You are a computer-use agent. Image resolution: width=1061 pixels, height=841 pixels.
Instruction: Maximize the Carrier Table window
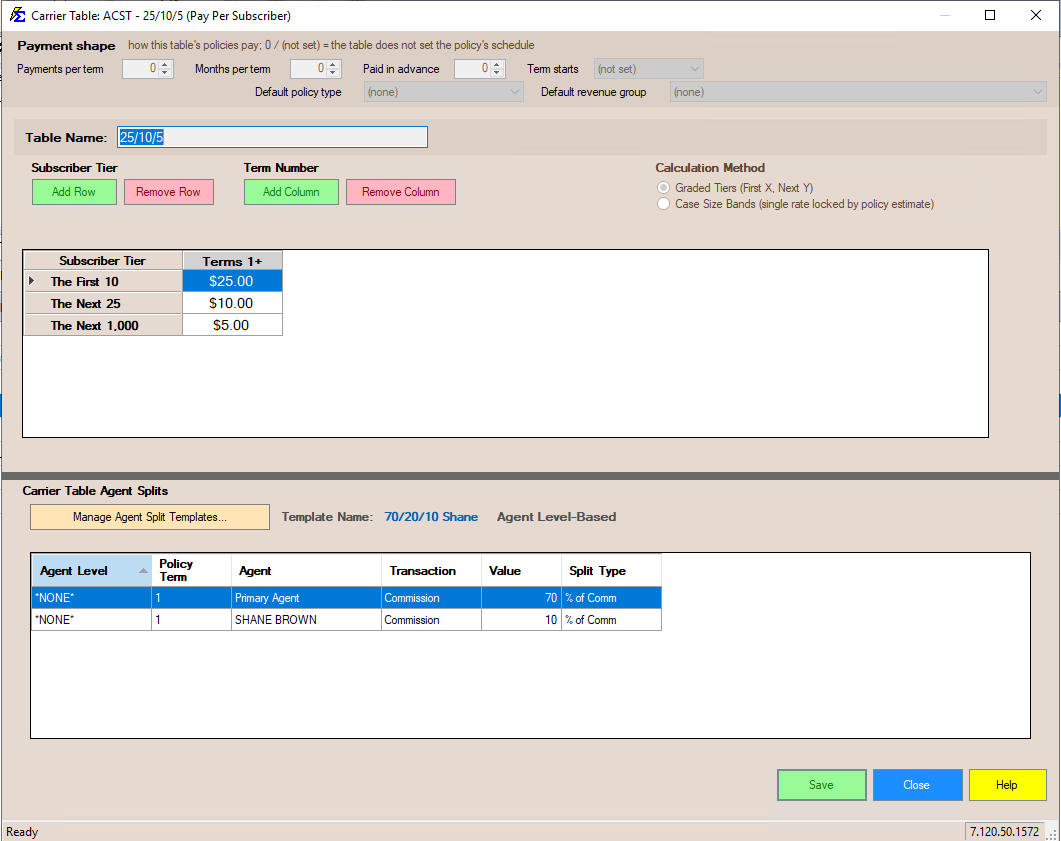990,15
